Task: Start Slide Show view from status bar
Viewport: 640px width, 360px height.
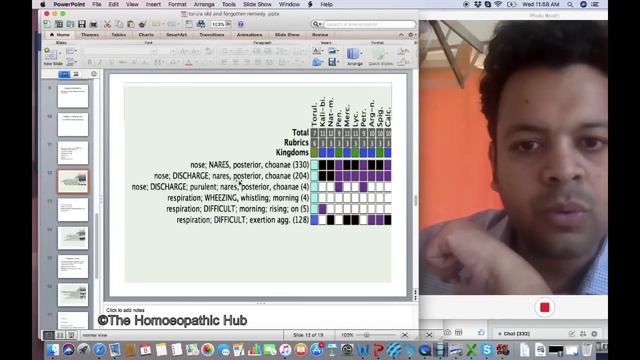Action: pyautogui.click(x=71, y=335)
